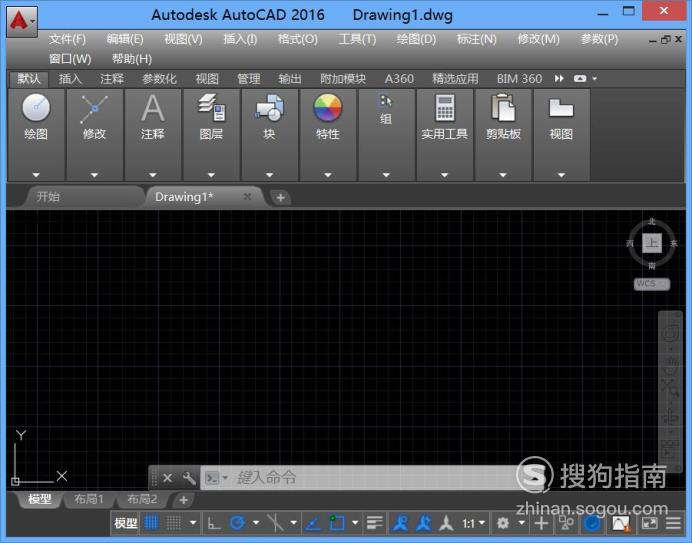Click the ViewCube 上 top face
Image resolution: width=692 pixels, height=543 pixels.
tap(652, 243)
